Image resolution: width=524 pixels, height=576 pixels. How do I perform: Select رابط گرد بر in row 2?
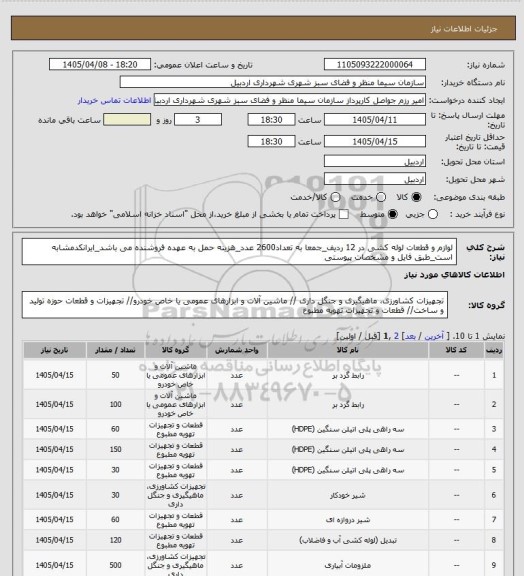coord(348,404)
